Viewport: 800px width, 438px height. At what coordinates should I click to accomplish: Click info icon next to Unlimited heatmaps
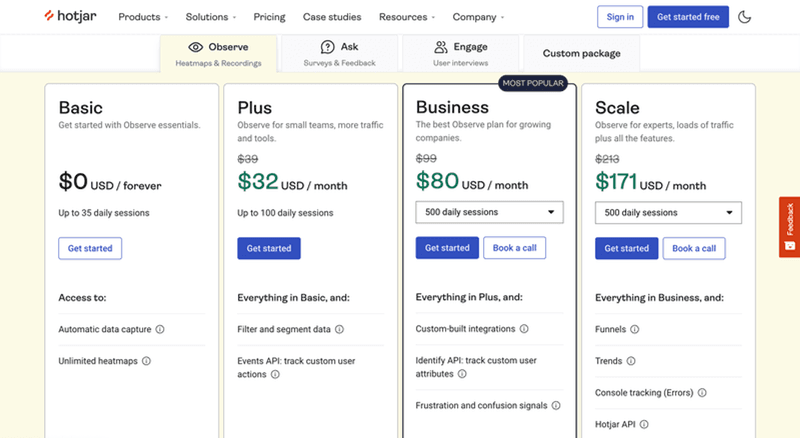click(146, 361)
